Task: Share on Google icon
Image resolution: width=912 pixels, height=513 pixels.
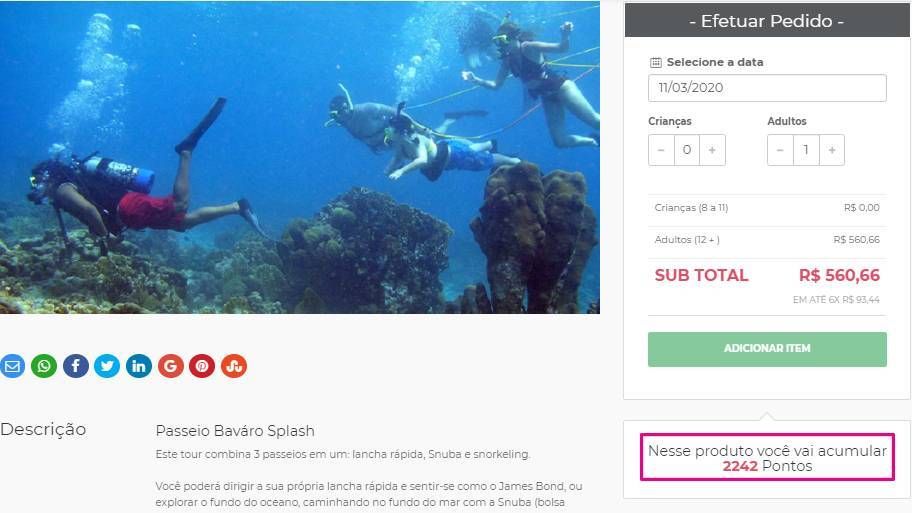Action: (x=170, y=366)
